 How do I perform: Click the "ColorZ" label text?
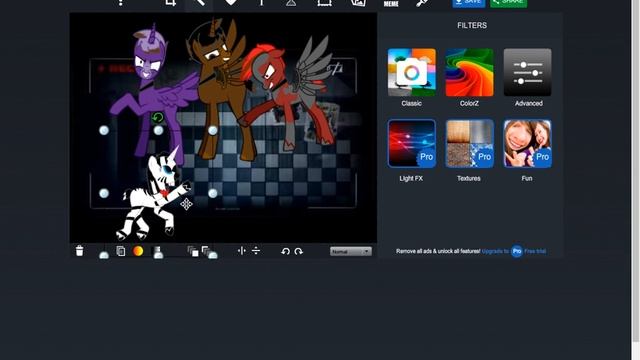click(469, 103)
